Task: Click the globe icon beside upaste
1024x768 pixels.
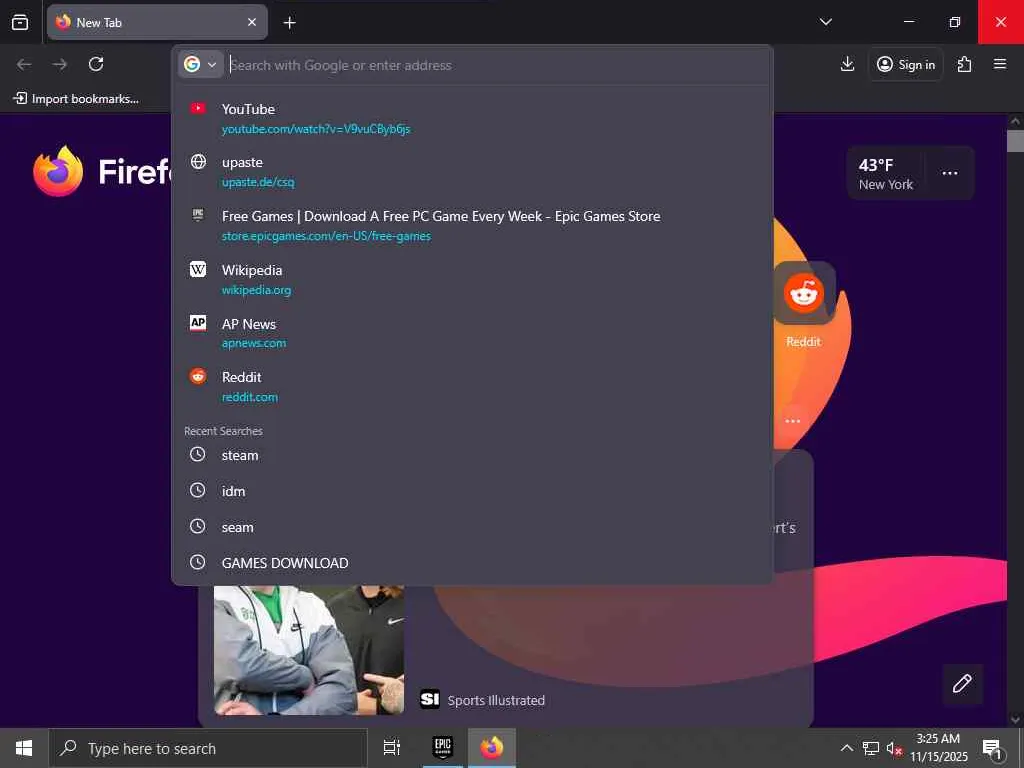Action: pos(198,161)
